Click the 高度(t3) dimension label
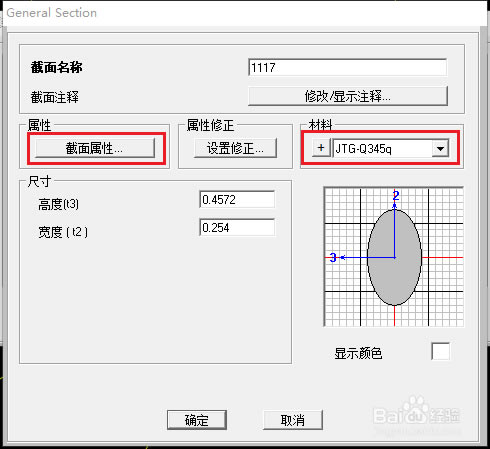 (58, 204)
